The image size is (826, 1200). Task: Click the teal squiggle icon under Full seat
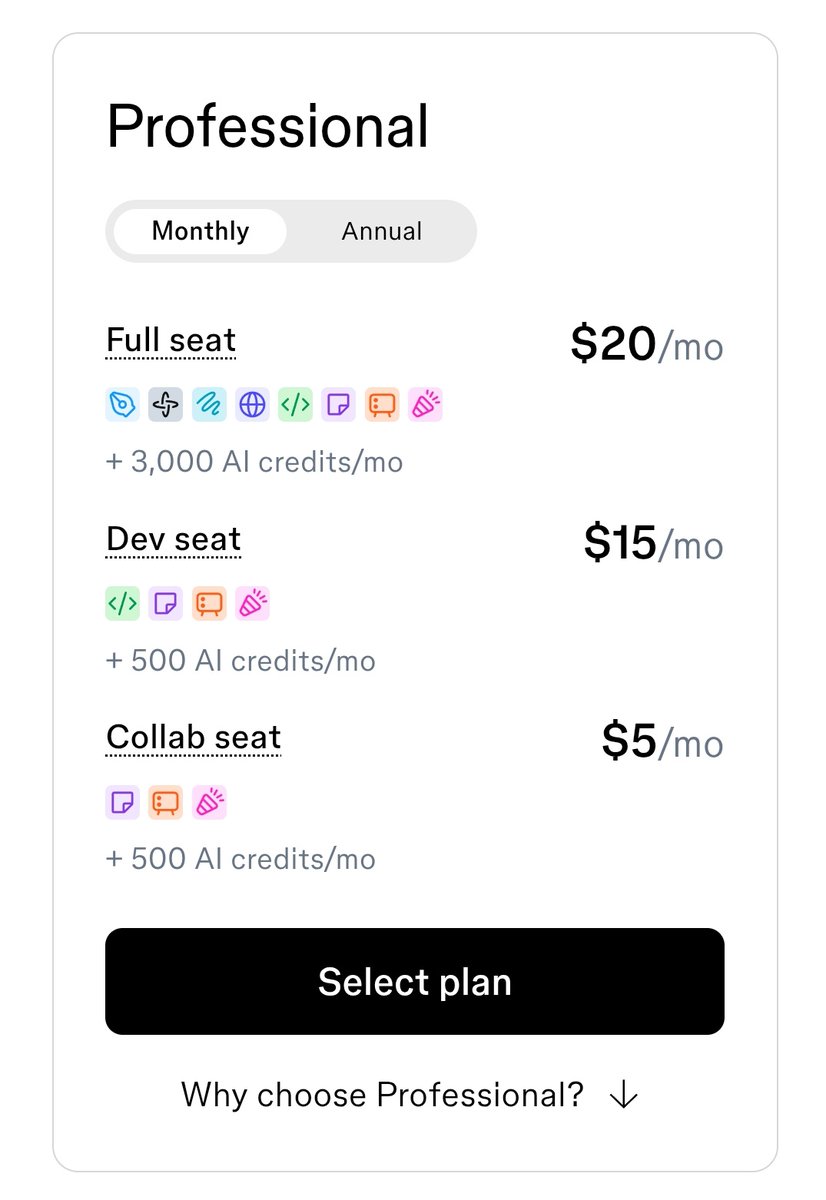pos(209,404)
